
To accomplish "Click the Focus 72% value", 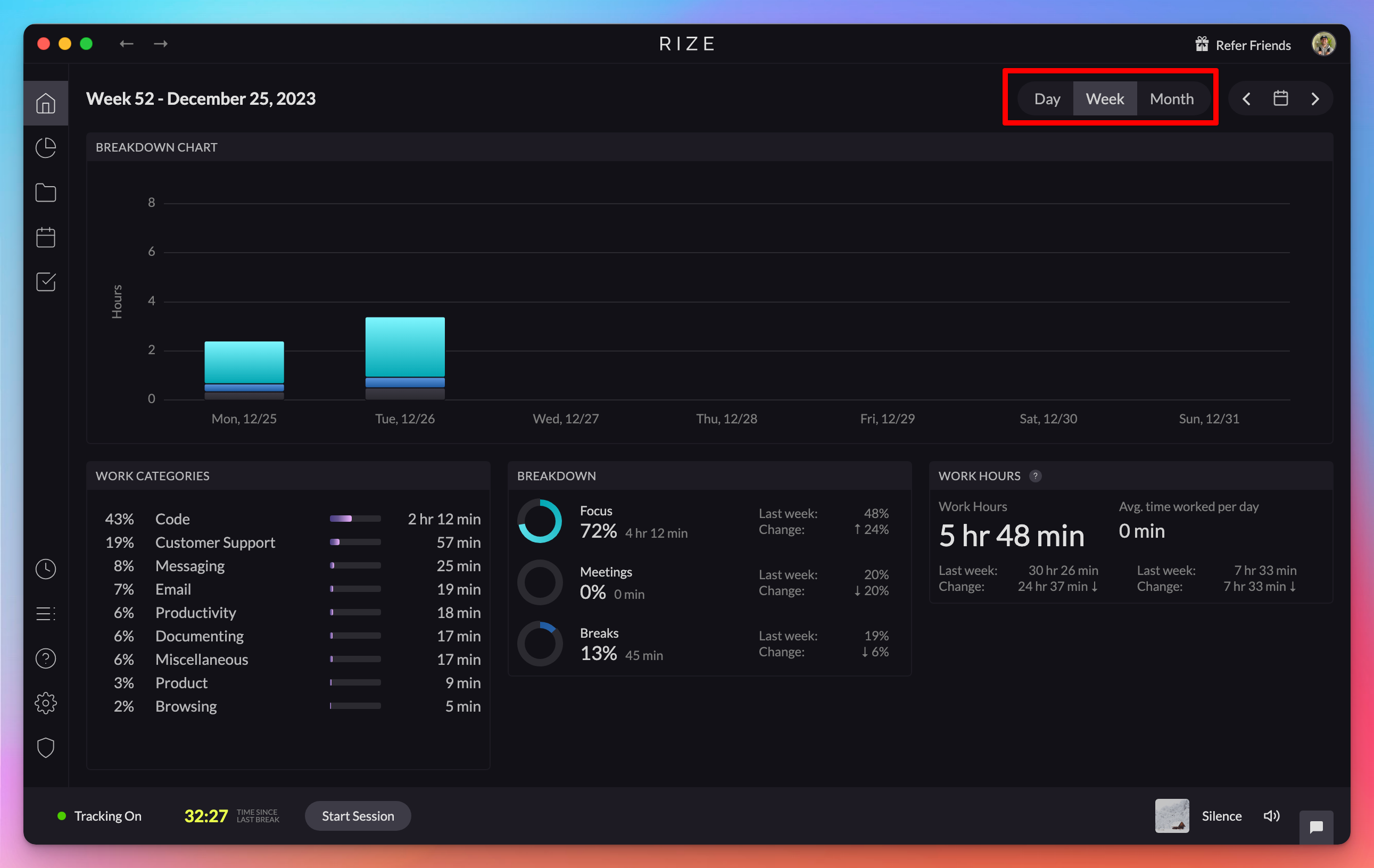I will pyautogui.click(x=598, y=531).
